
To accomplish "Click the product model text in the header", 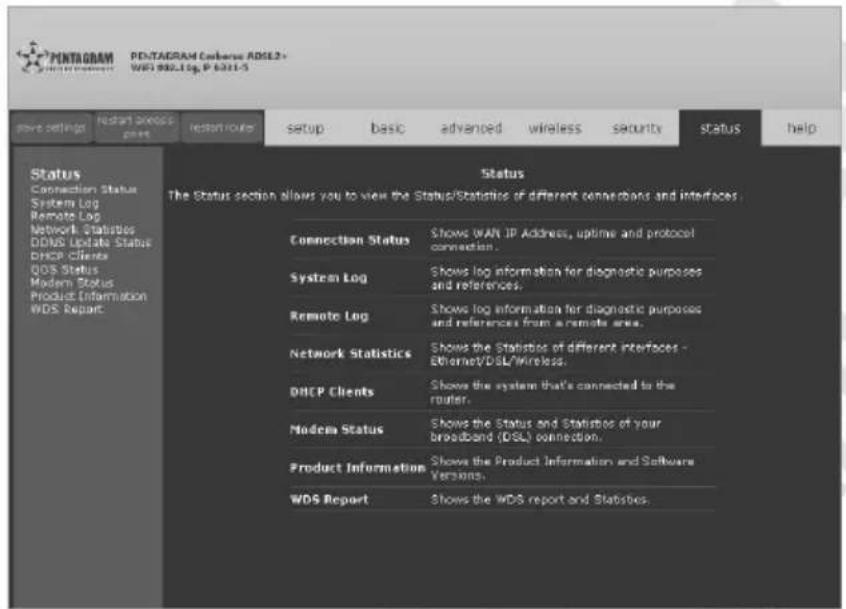I will (x=208, y=61).
